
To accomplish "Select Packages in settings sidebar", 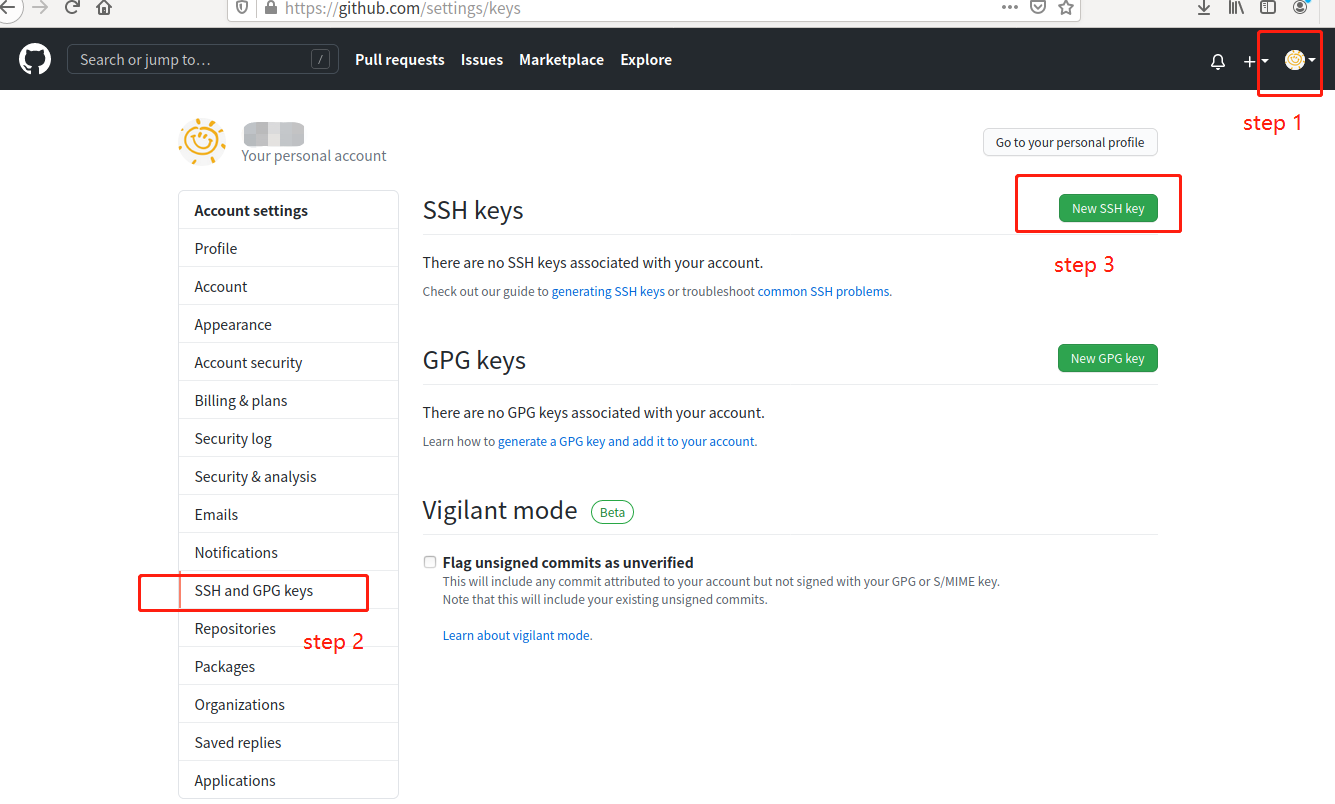I will click(288, 667).
